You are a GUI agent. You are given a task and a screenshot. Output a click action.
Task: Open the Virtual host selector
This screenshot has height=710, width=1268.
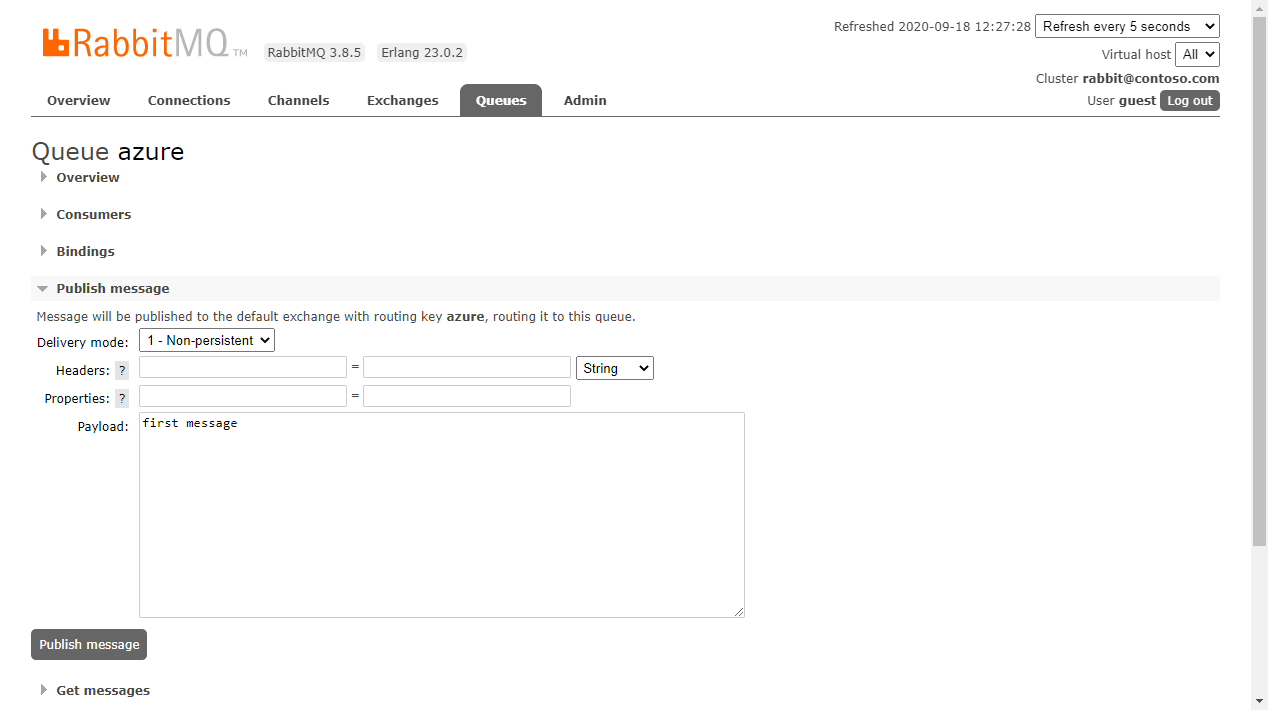[x=1197, y=54]
